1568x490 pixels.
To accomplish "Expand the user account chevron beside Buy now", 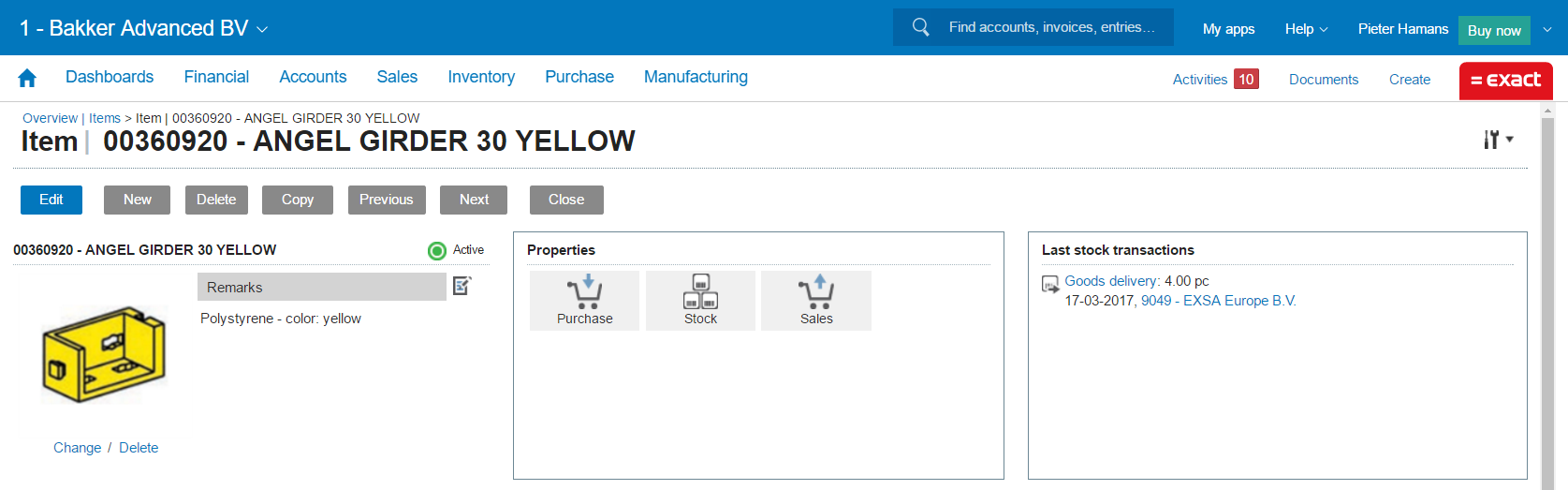I will (1547, 29).
